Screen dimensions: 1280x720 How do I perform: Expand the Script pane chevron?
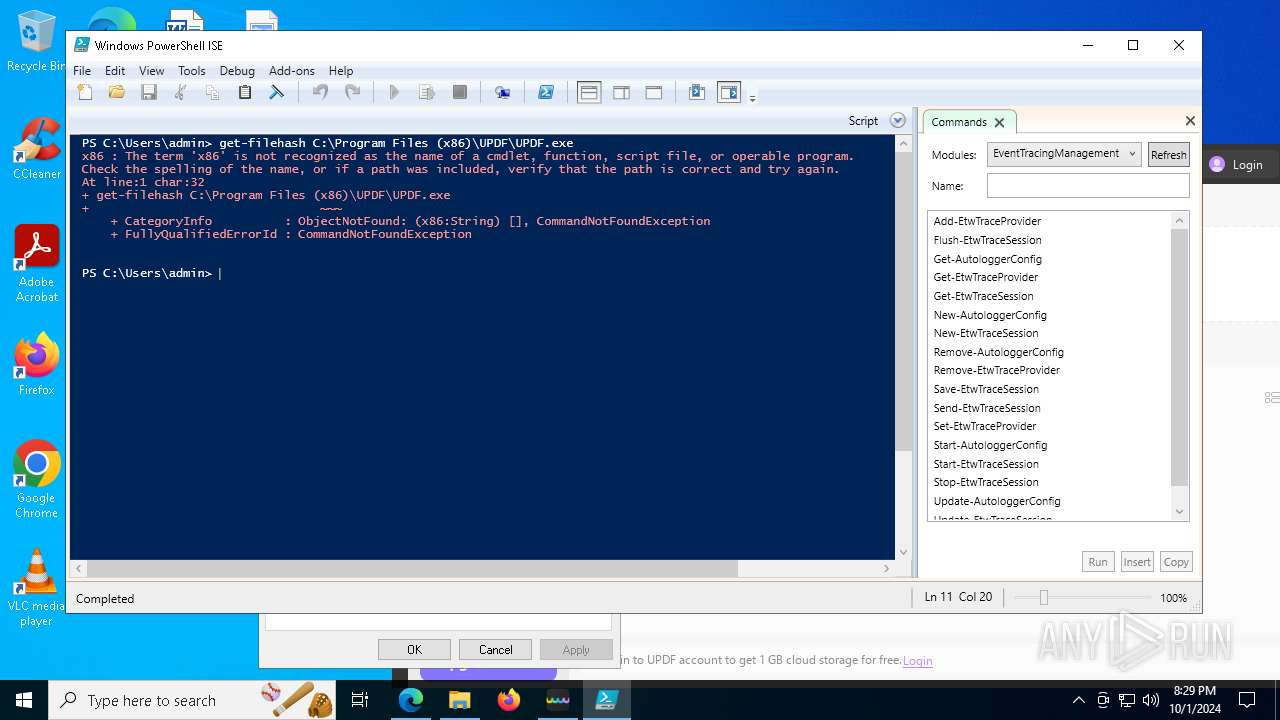pyautogui.click(x=898, y=120)
